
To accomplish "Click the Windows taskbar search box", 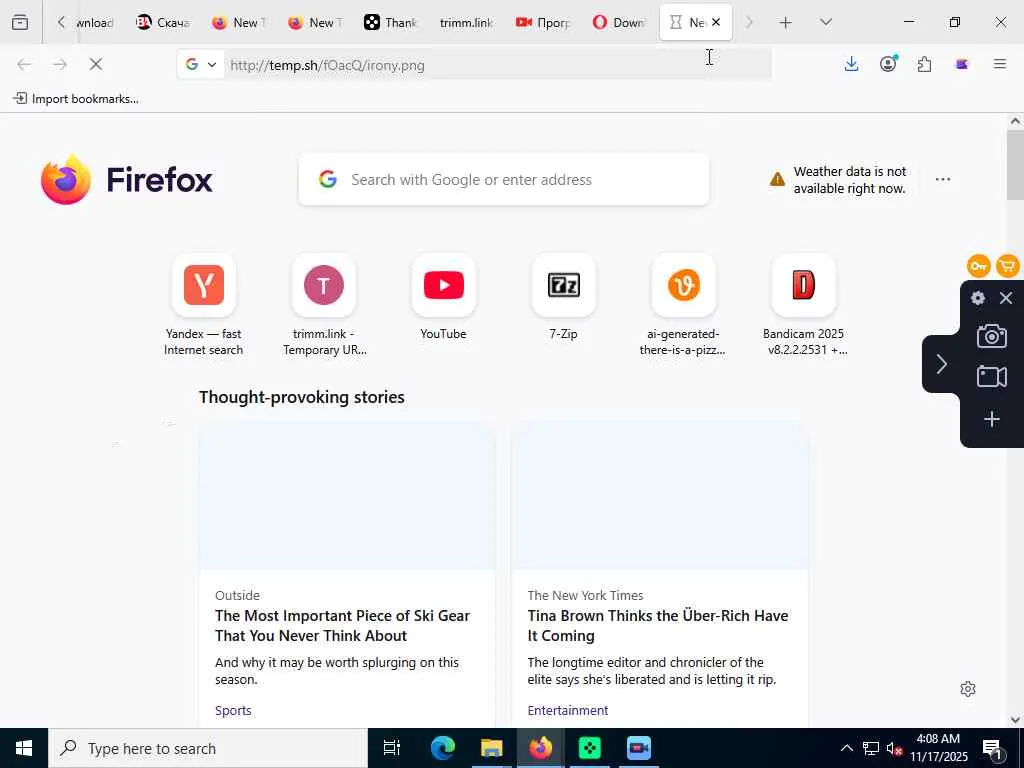I will [x=208, y=748].
